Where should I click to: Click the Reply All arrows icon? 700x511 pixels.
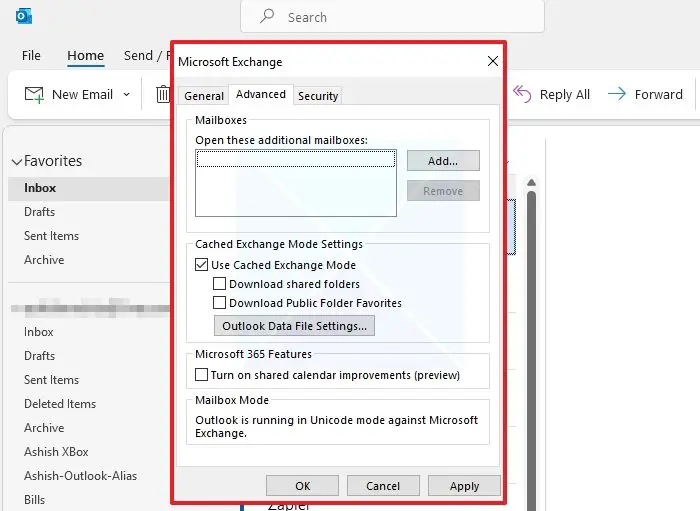[x=522, y=94]
